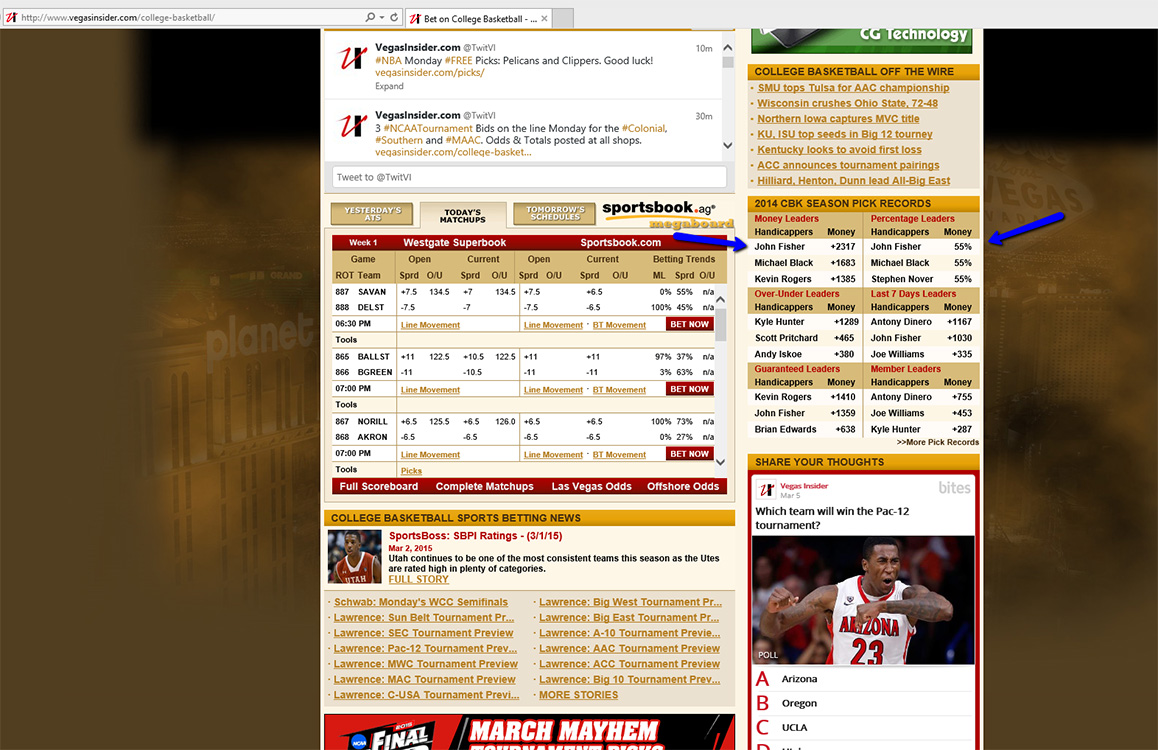
Task: Open a new blank browser tab
Action: coord(563,18)
